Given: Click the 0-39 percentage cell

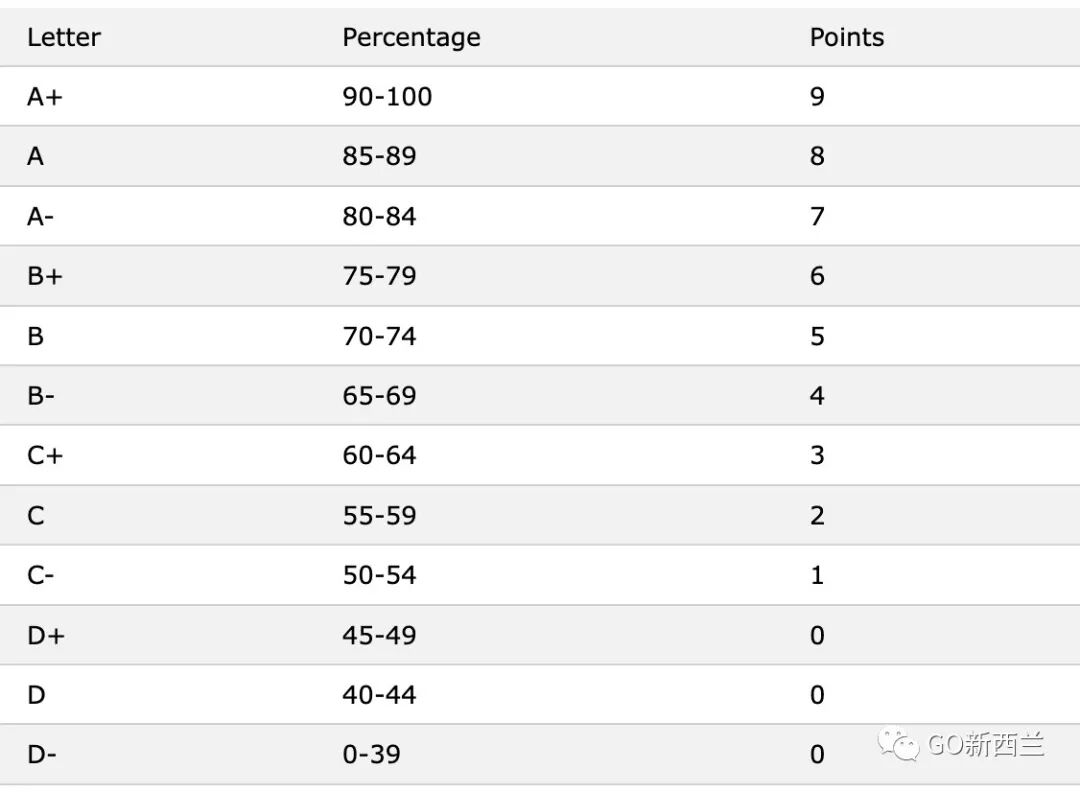Looking at the screenshot, I should point(371,754).
